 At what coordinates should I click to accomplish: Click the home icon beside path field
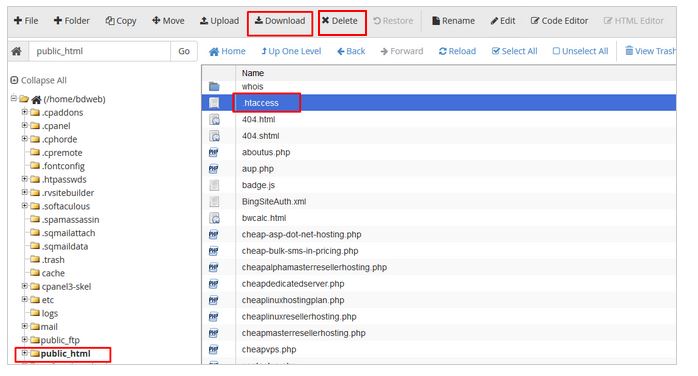click(16, 51)
